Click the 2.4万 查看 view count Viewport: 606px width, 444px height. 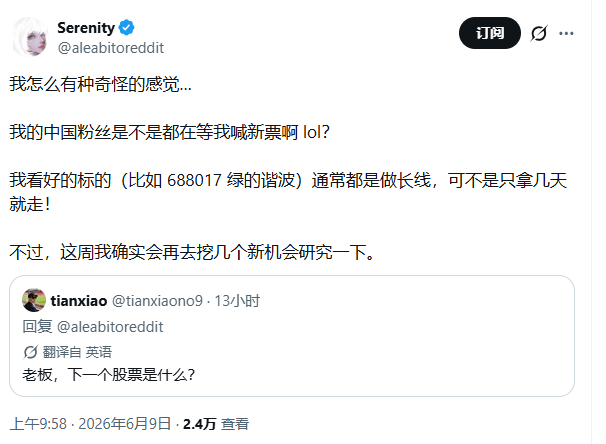(216, 424)
